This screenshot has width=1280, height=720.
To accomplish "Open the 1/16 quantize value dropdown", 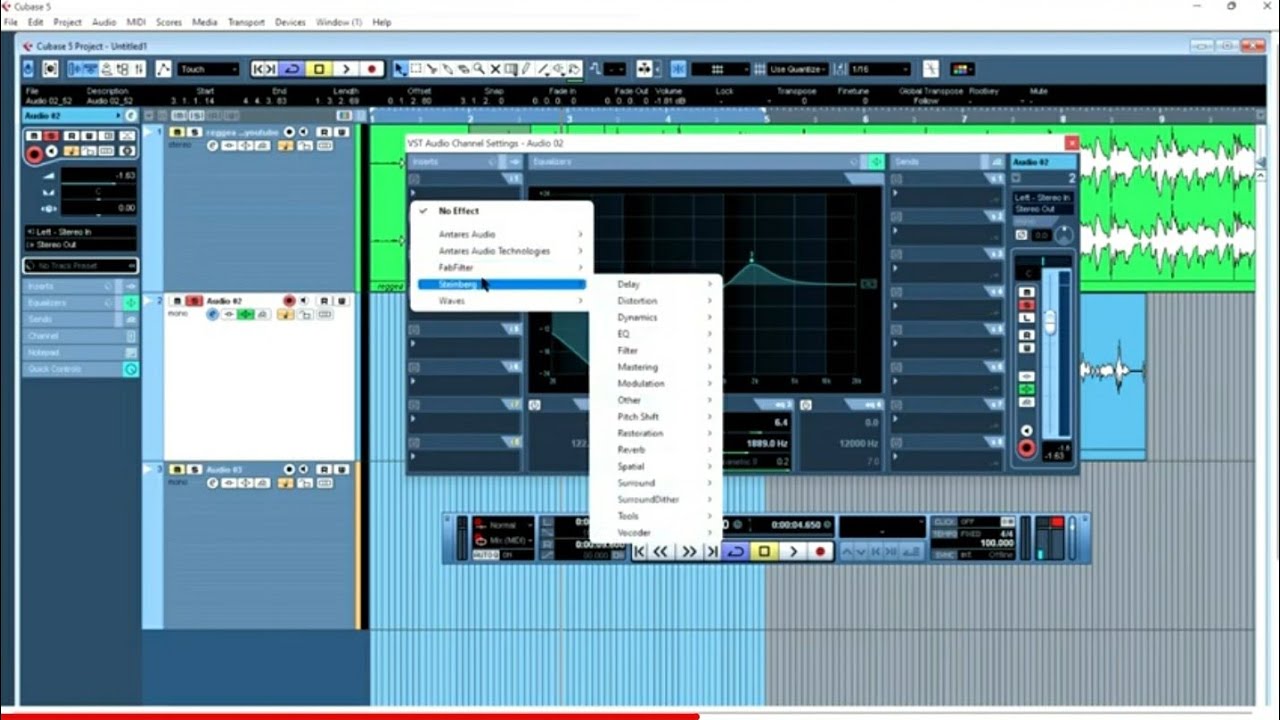I will click(x=880, y=69).
